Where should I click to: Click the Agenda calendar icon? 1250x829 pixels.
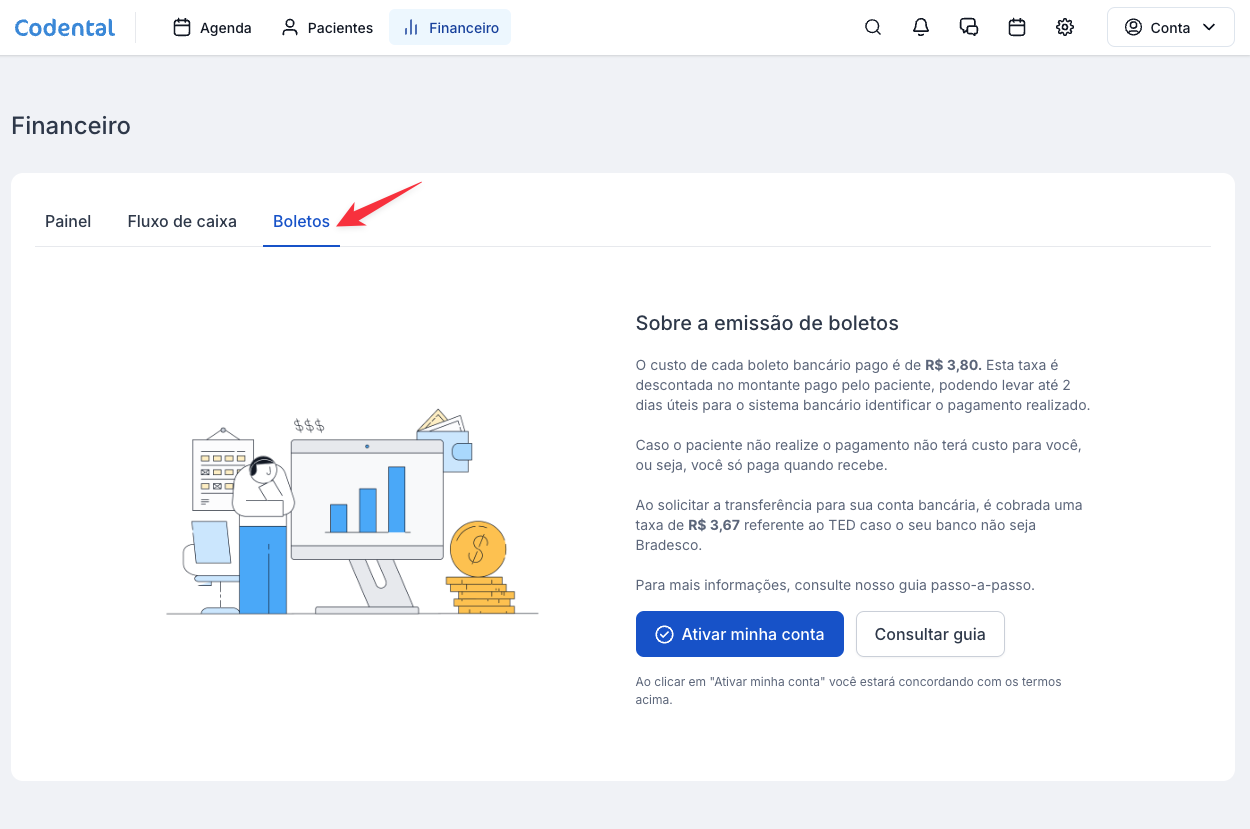182,28
